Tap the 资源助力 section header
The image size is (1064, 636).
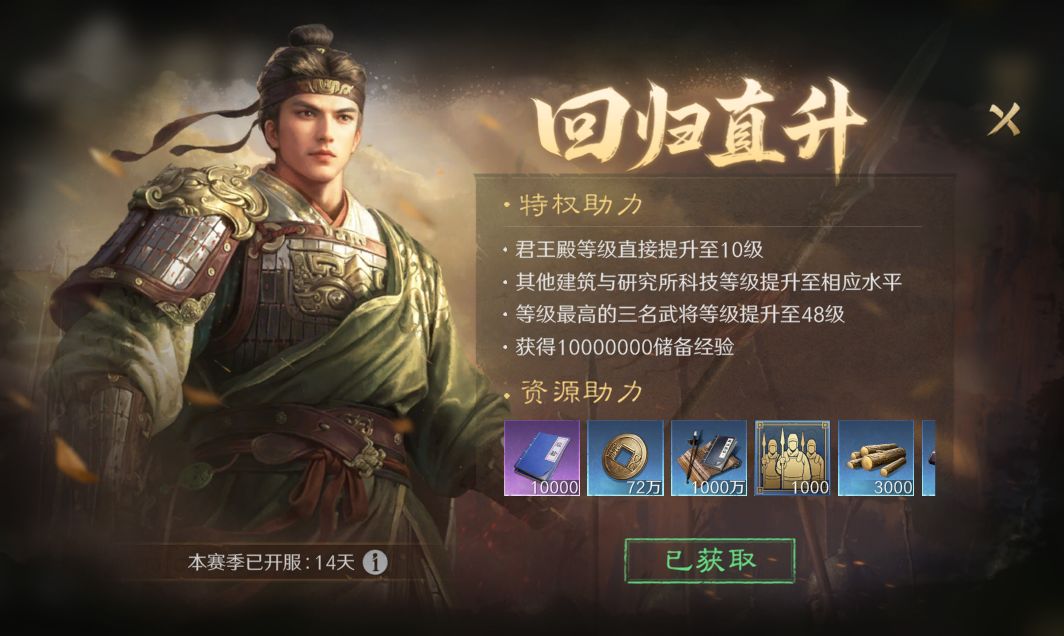pyautogui.click(x=580, y=392)
